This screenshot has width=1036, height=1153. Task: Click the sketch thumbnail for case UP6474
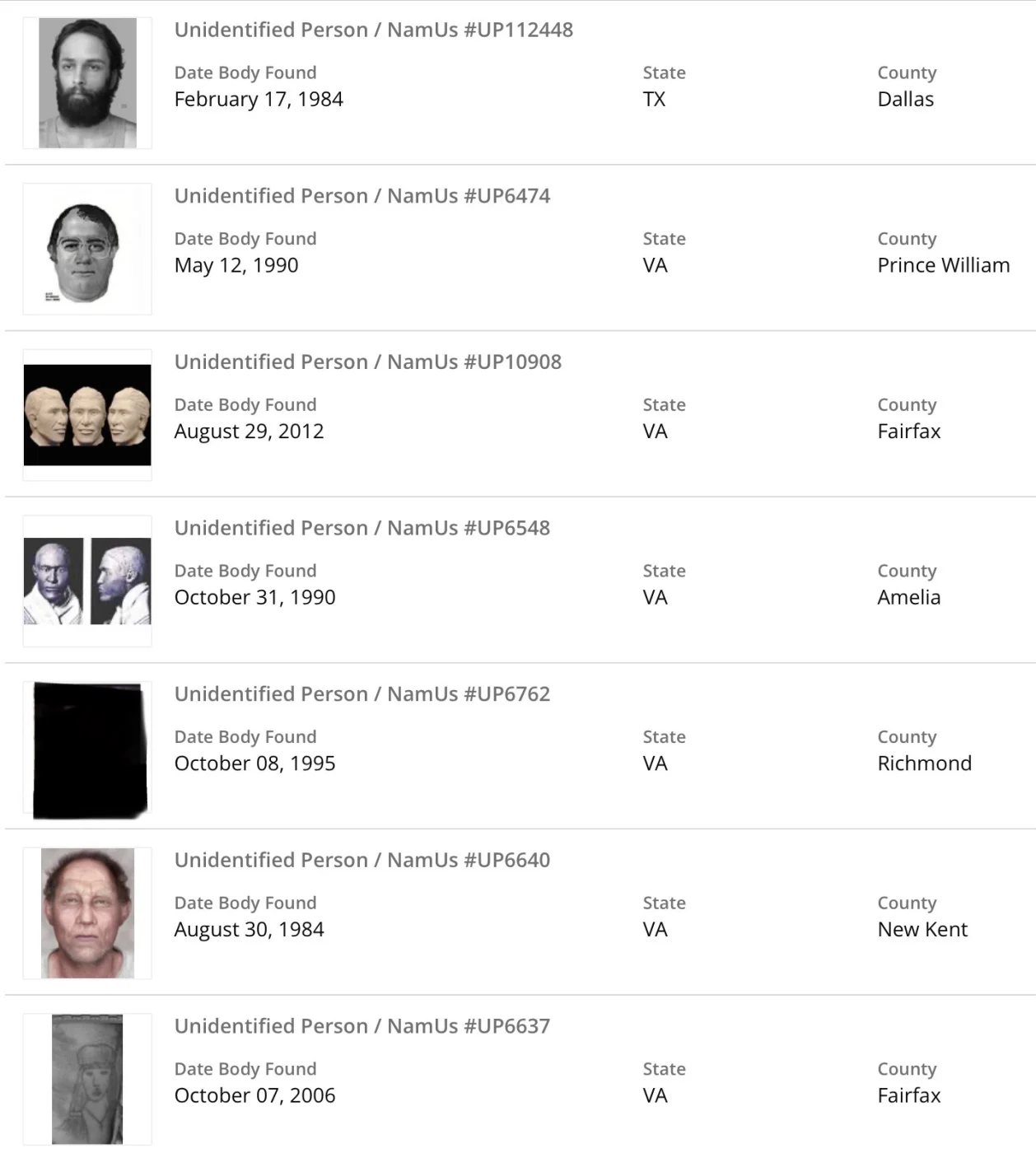(87, 250)
